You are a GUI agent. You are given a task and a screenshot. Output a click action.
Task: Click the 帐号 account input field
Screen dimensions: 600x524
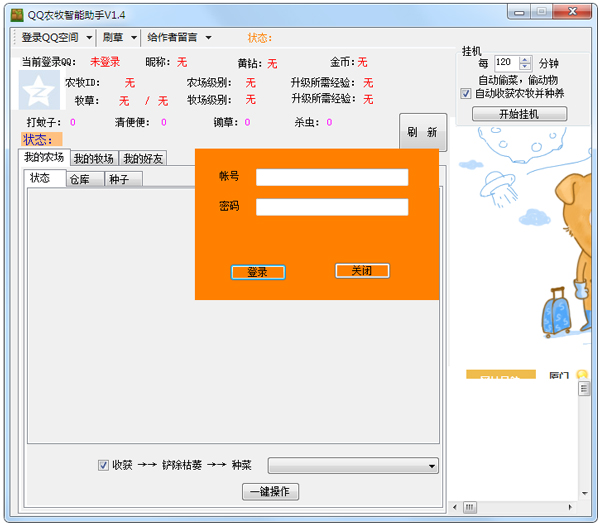tap(332, 177)
